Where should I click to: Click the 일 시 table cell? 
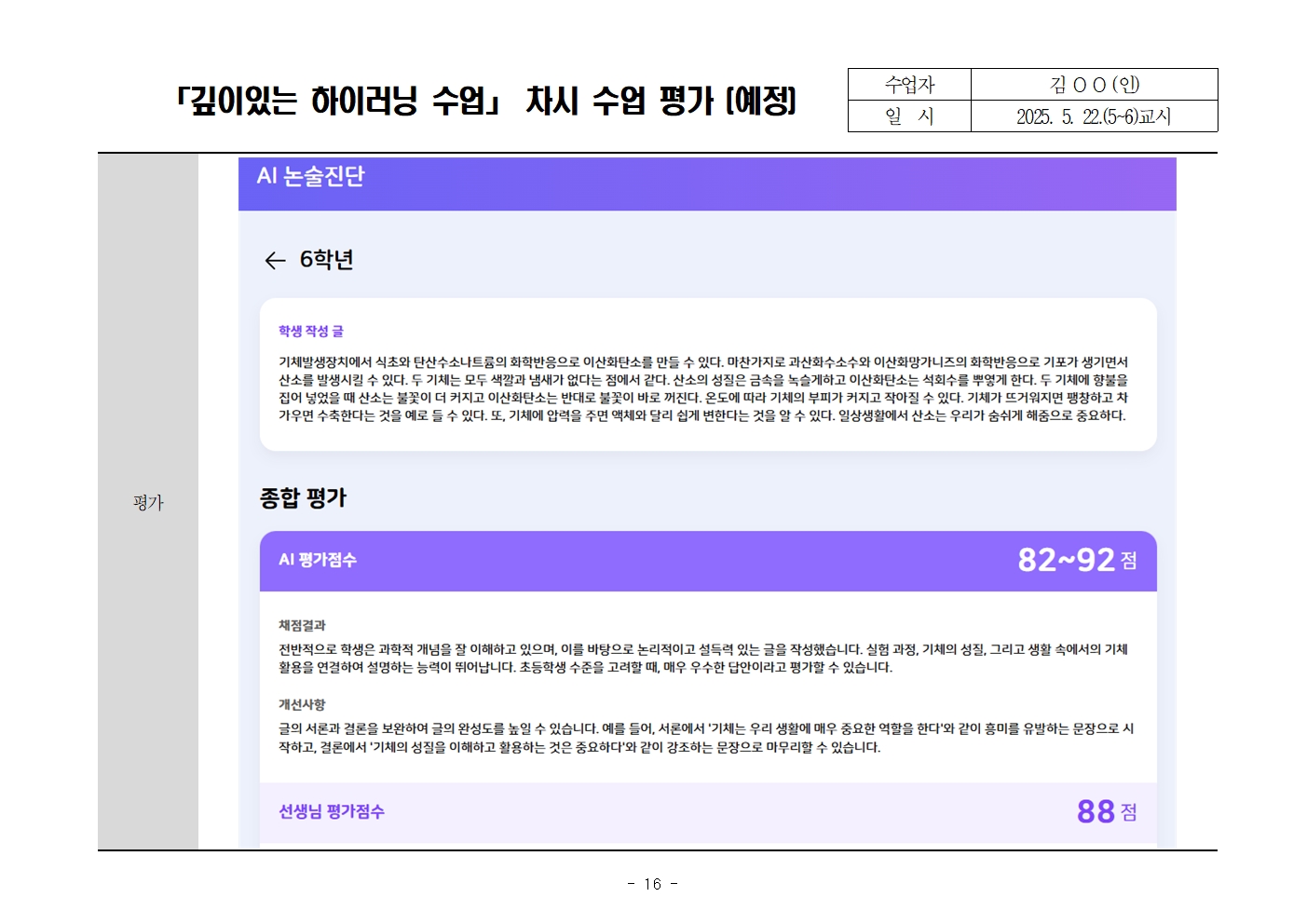click(909, 116)
